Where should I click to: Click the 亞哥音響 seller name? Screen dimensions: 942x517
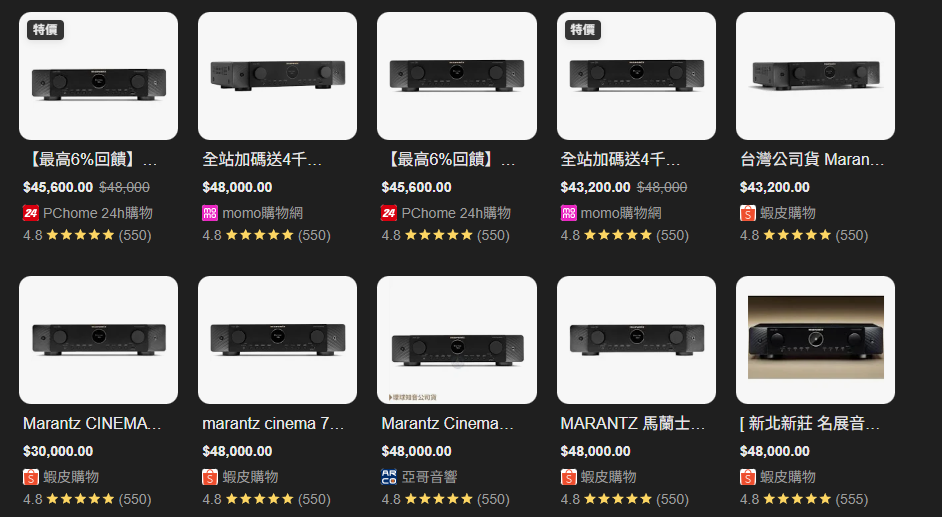pos(430,477)
